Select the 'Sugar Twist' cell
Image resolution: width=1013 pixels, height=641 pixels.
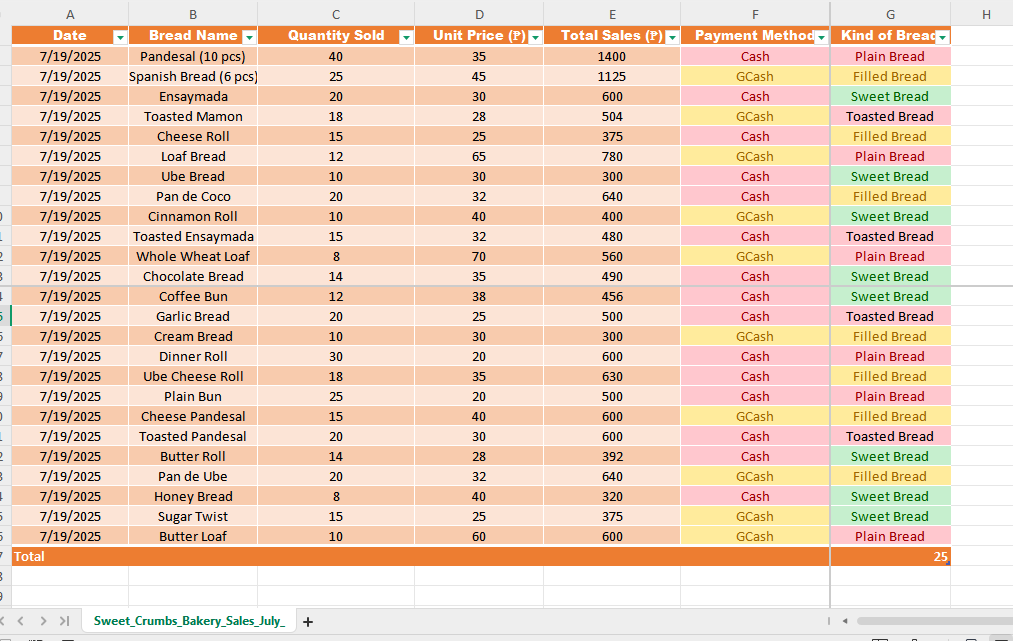coord(193,517)
